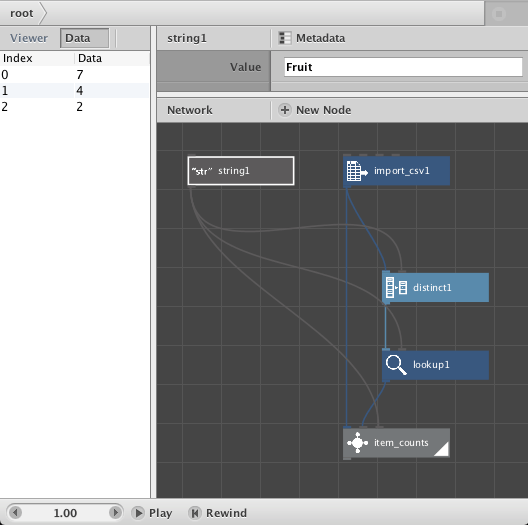The height and width of the screenshot is (525, 528).
Task: Click the New Node button label
Action: click(x=323, y=110)
